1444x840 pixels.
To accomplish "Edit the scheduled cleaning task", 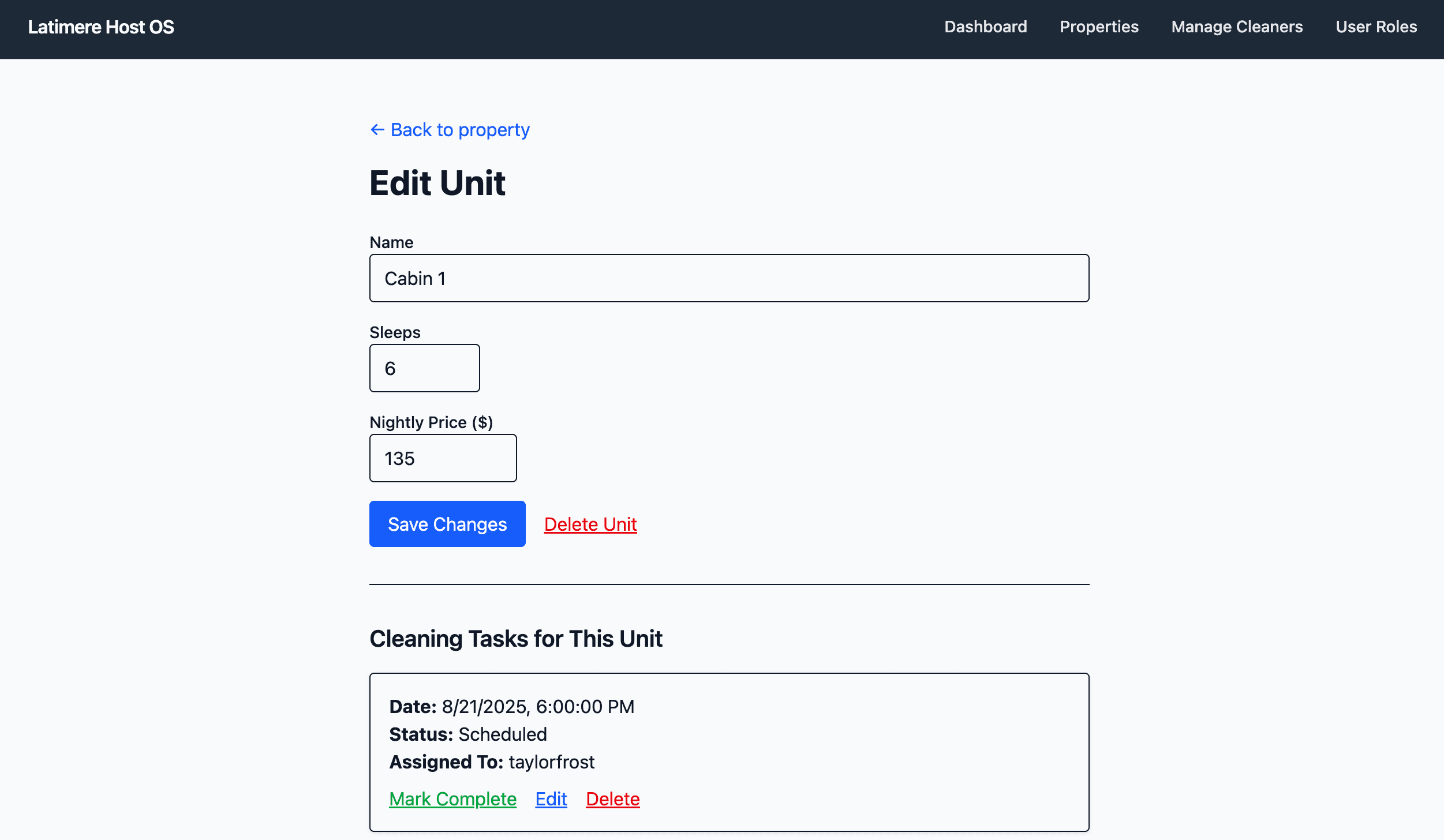I will 551,799.
